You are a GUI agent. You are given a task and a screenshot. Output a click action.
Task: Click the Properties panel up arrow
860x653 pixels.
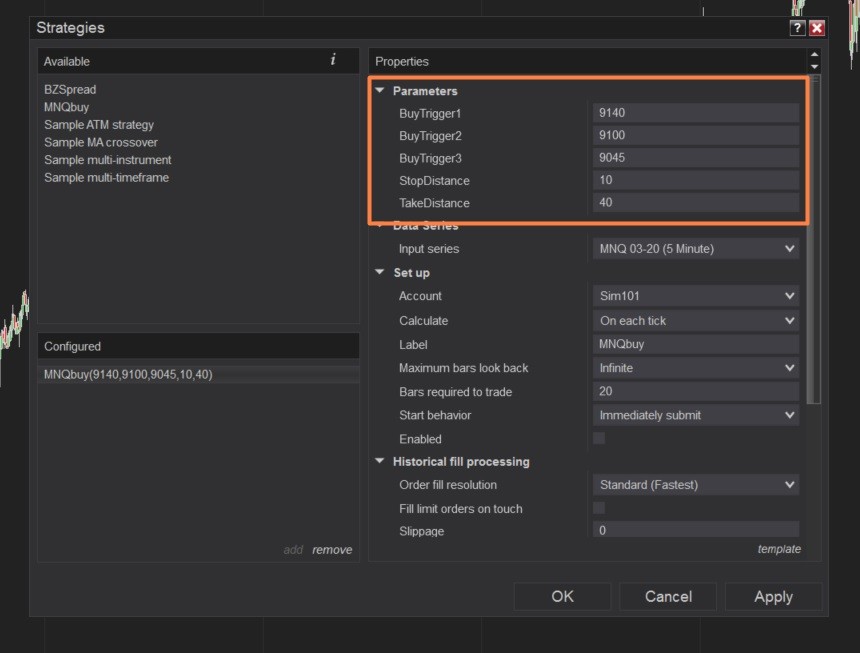click(x=814, y=56)
